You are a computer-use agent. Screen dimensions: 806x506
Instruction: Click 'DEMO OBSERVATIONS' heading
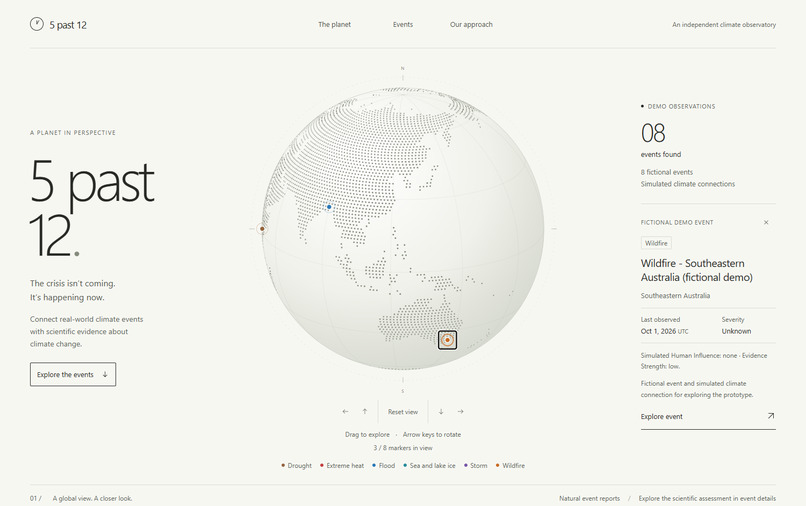coord(681,106)
